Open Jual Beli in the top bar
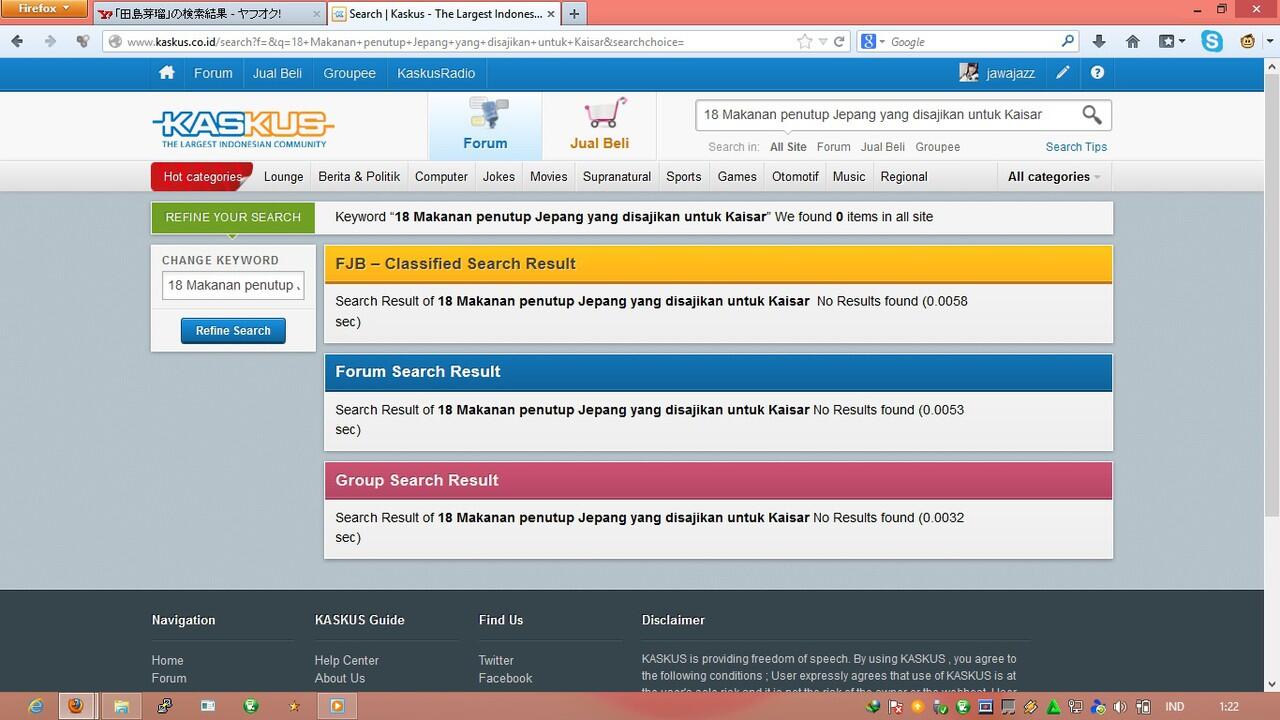The image size is (1280, 720). tap(277, 73)
